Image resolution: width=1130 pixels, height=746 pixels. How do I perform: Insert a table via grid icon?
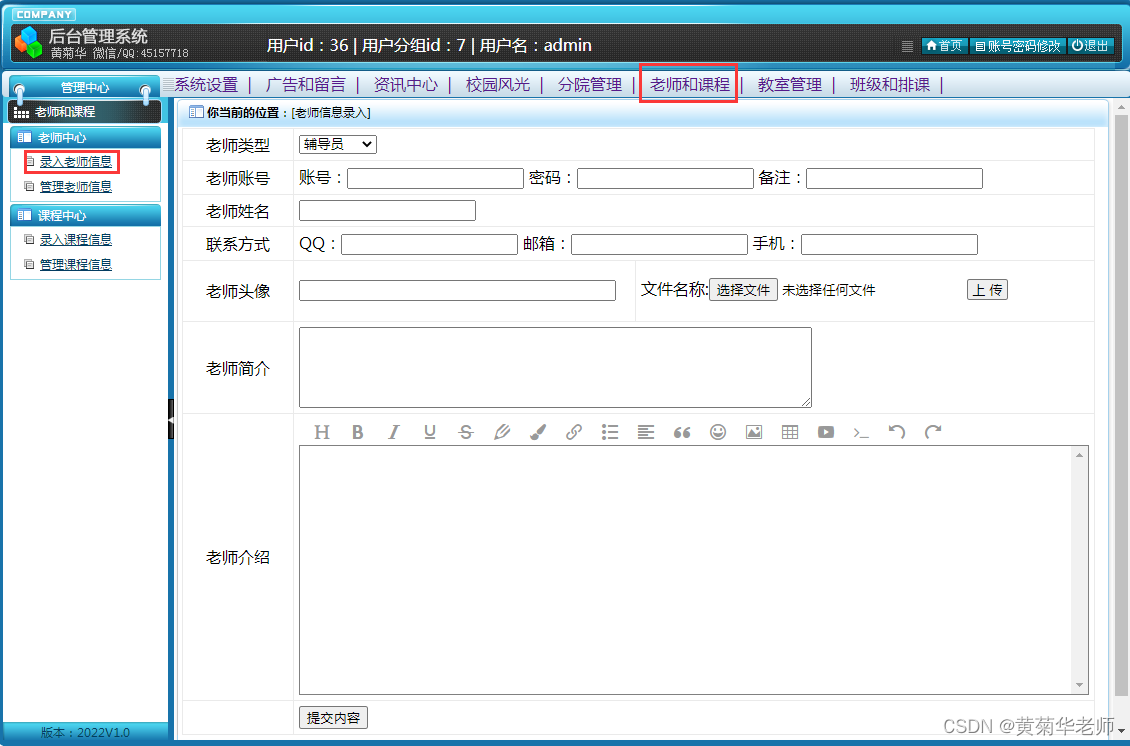(790, 432)
